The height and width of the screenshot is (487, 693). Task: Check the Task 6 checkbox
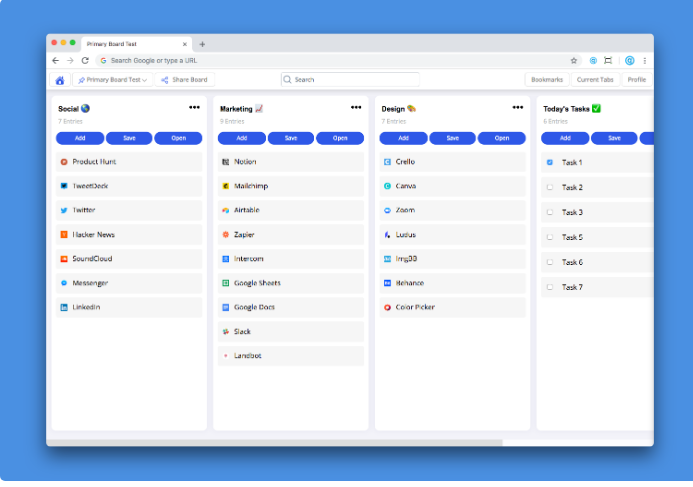pyautogui.click(x=550, y=262)
